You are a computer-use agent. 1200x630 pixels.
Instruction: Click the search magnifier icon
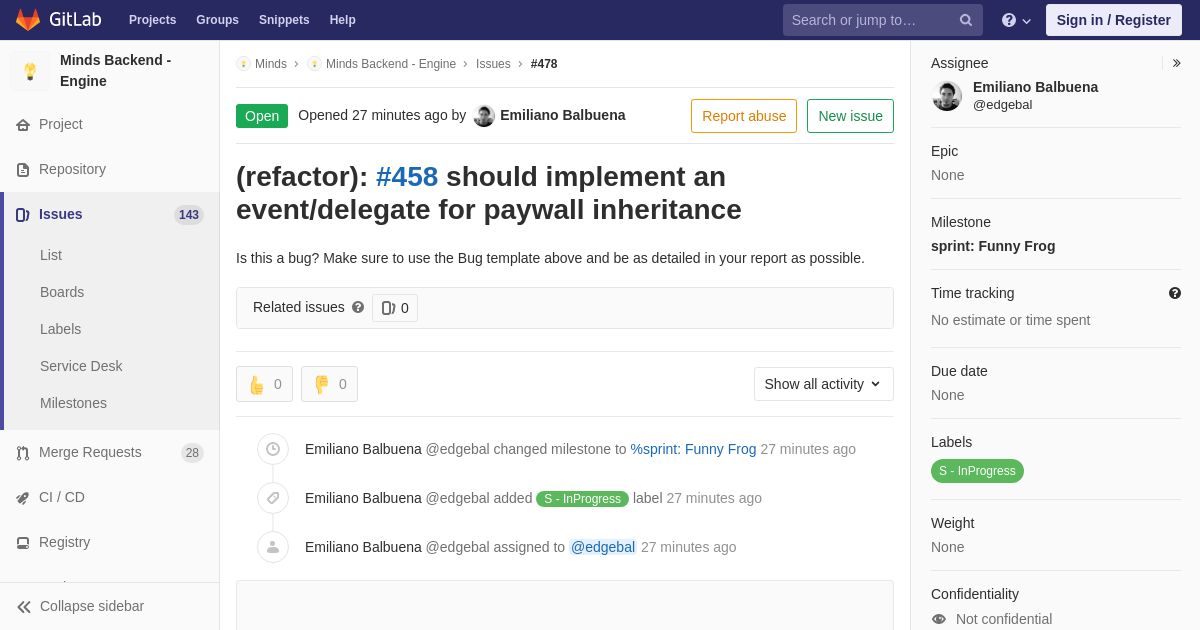pyautogui.click(x=965, y=20)
